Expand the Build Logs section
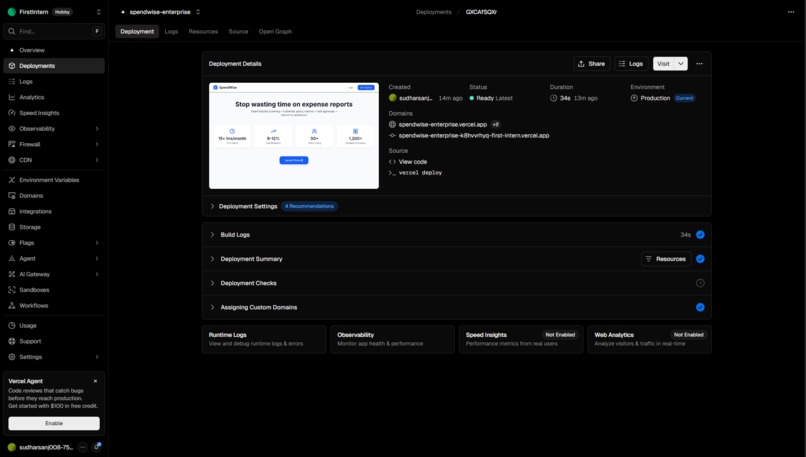This screenshot has height=457, width=806. coord(212,234)
